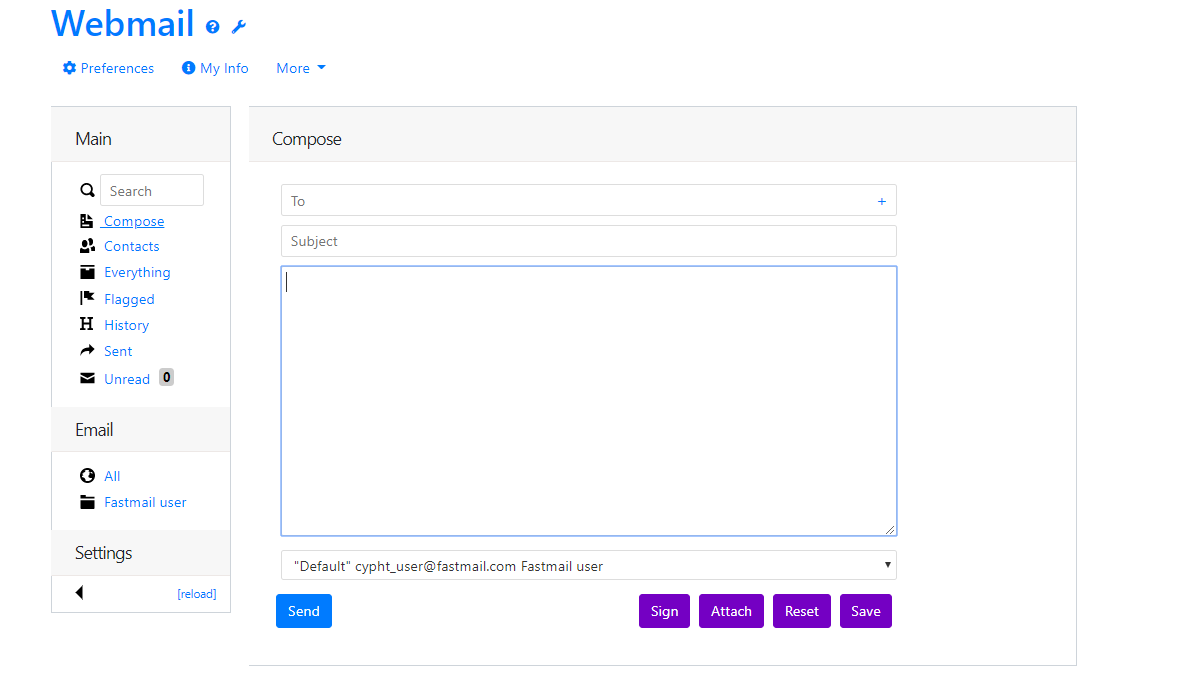Open the Contacts page

[x=132, y=246]
